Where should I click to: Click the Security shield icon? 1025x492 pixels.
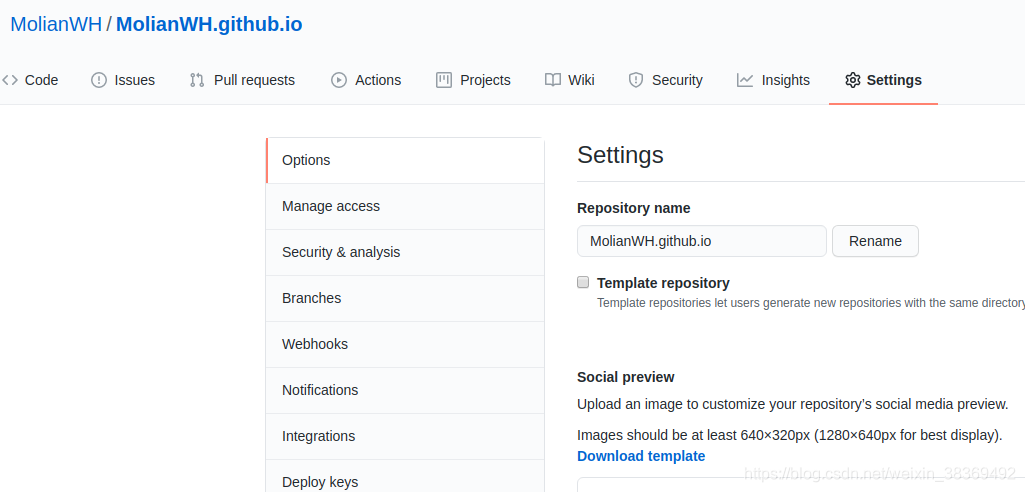click(x=635, y=80)
